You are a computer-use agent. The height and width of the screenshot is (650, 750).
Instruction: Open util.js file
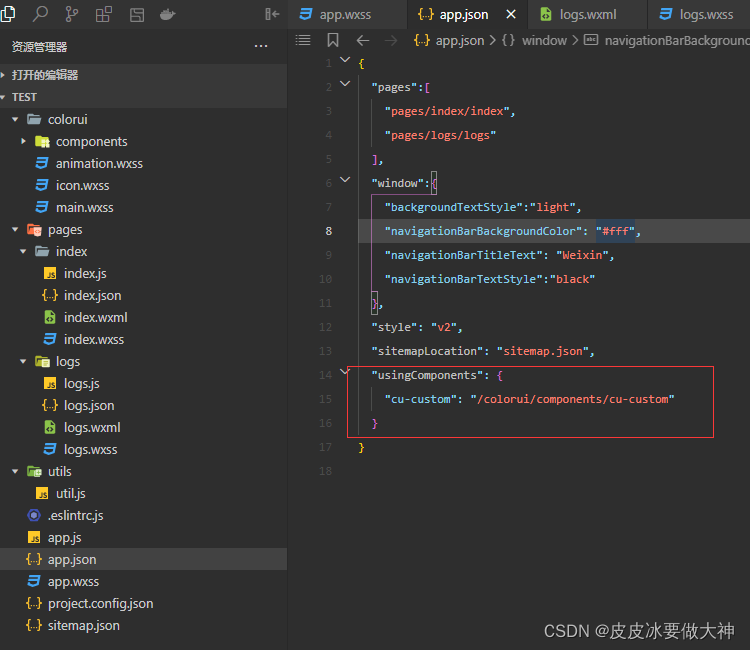pos(71,494)
